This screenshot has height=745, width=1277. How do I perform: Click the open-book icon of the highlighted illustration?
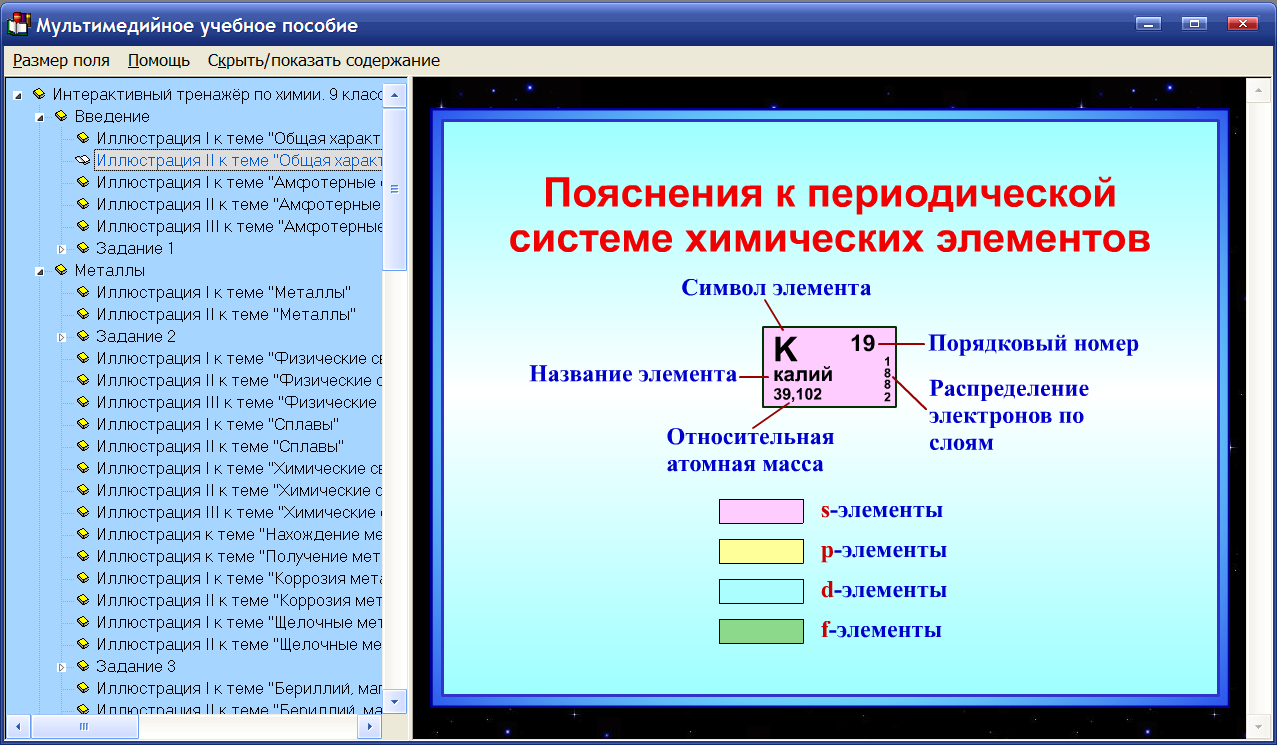pyautogui.click(x=82, y=159)
